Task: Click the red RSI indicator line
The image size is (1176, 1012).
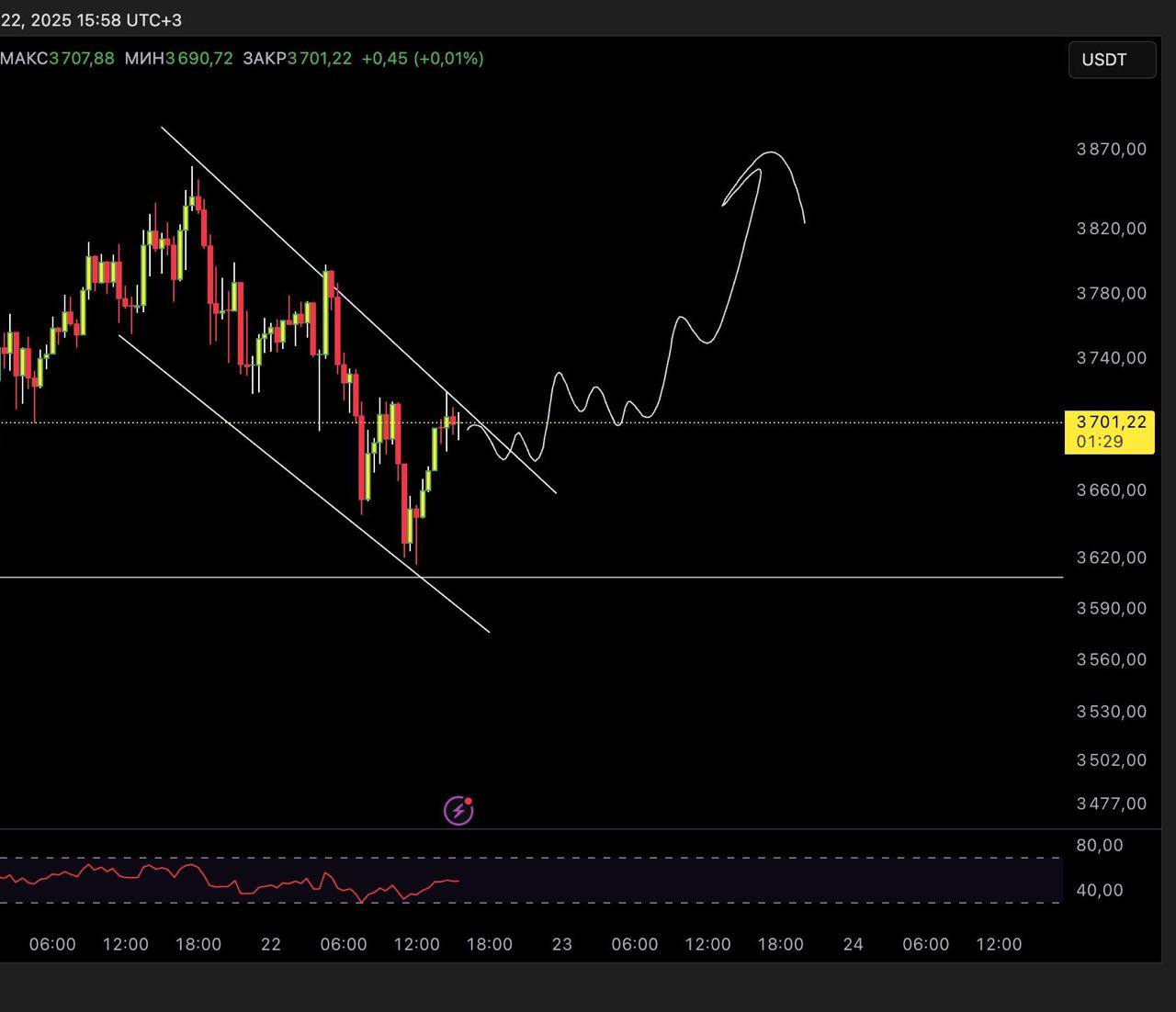Action: tap(230, 881)
